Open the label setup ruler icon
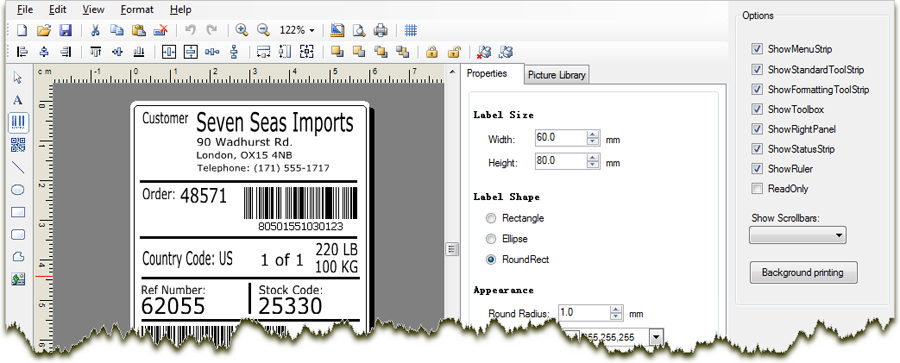Image resolution: width=900 pixels, height=363 pixels. (338, 30)
